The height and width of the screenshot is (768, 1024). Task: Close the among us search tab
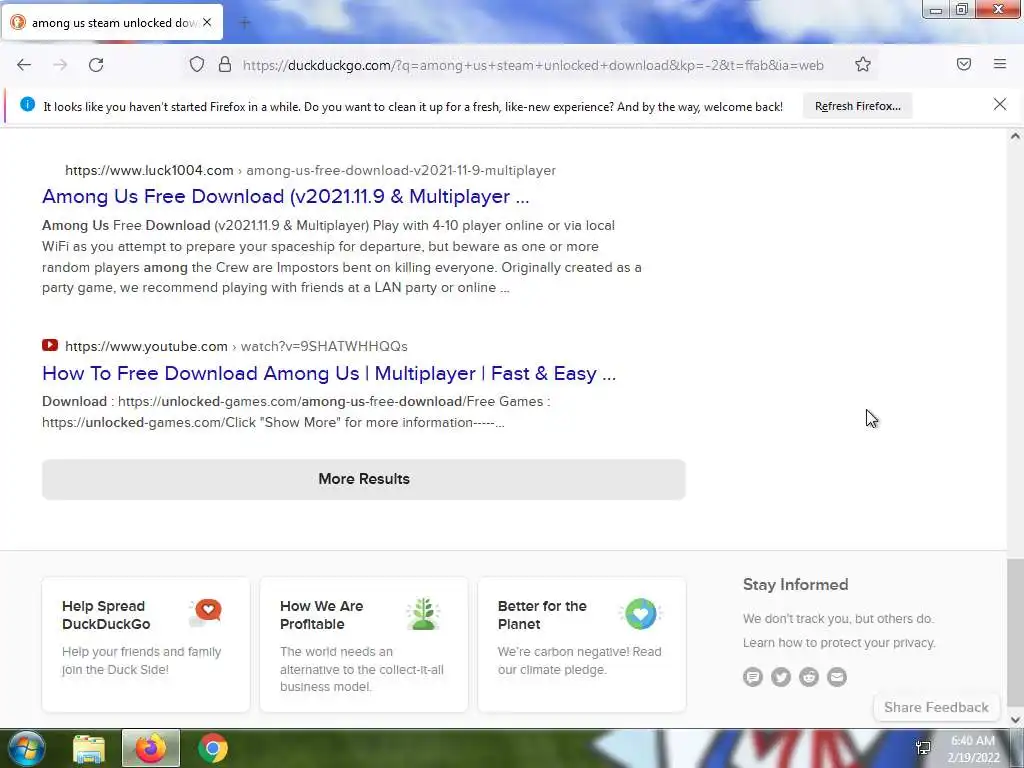[x=207, y=22]
